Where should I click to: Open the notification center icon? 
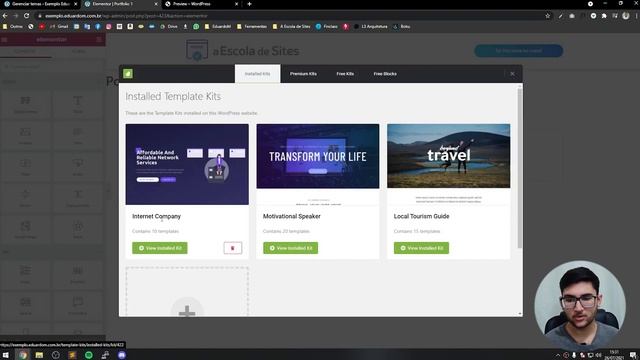(633, 355)
